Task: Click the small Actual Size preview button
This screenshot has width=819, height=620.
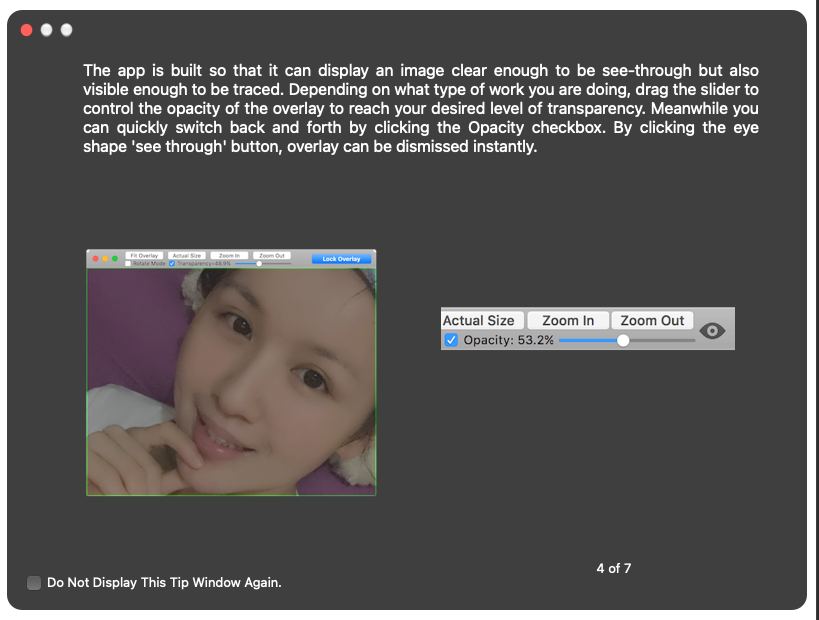Action: 186,256
